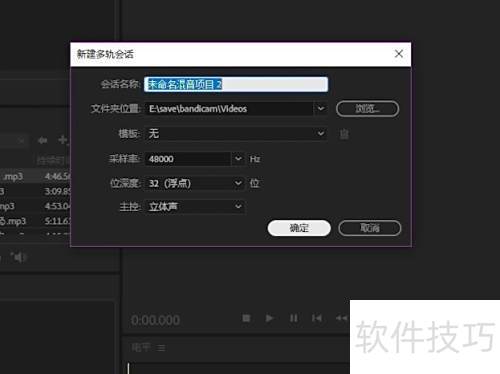Image resolution: width=500 pixels, height=374 pixels.
Task: Select the file with duration 3:09
Action: pos(35,191)
